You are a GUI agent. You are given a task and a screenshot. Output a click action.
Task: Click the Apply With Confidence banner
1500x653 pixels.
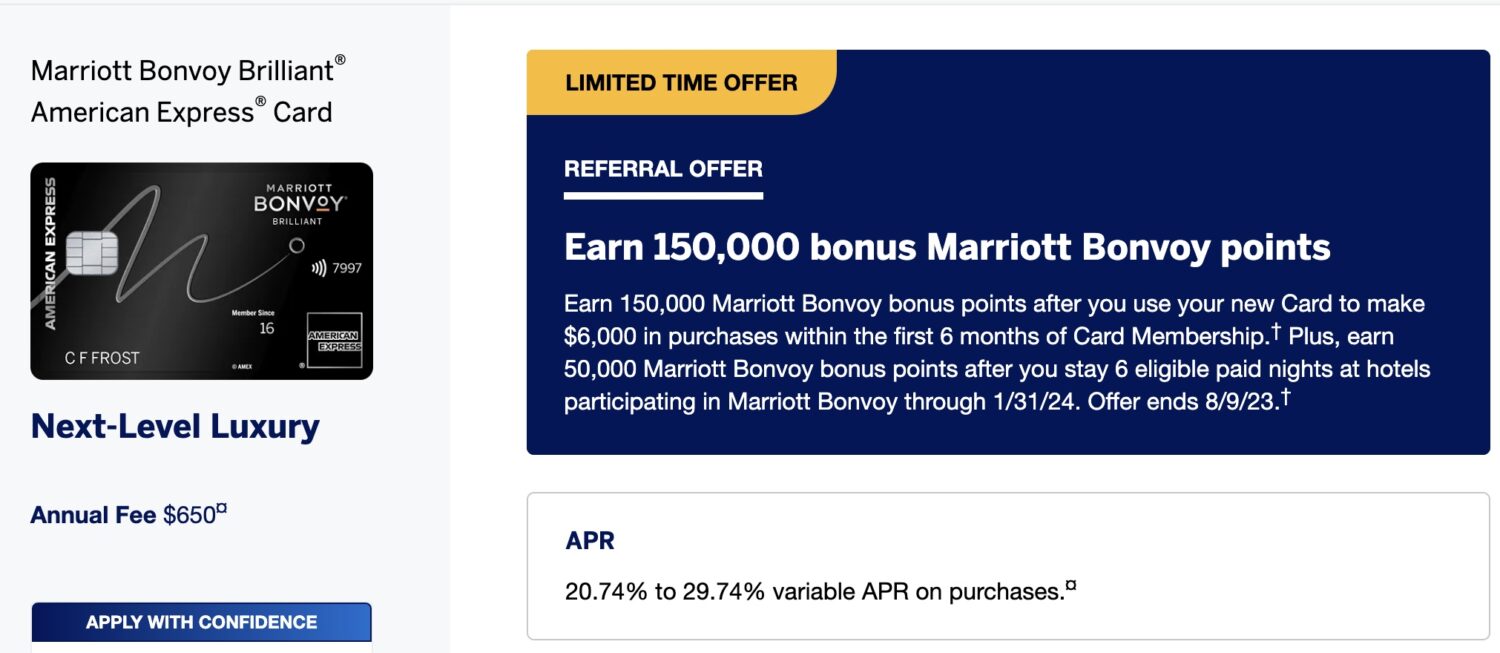tap(201, 622)
